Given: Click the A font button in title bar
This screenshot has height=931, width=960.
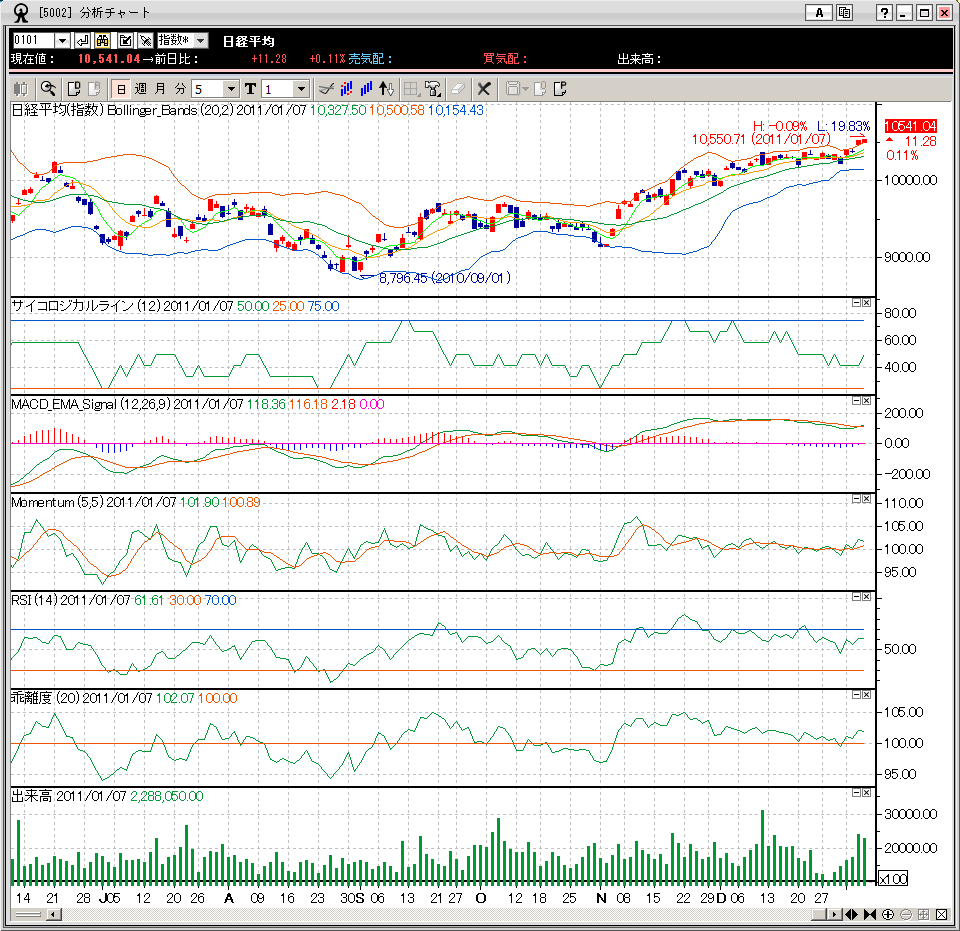Looking at the screenshot, I should (x=819, y=12).
